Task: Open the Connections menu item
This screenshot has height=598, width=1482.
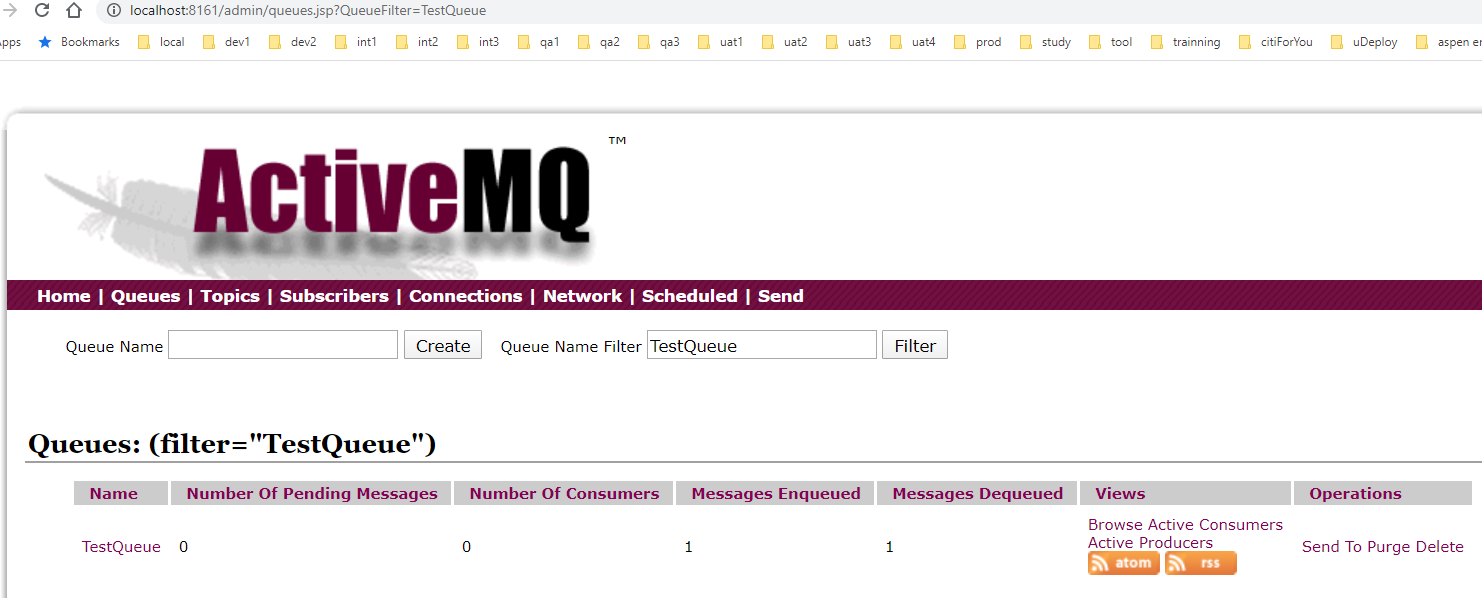Action: (465, 296)
